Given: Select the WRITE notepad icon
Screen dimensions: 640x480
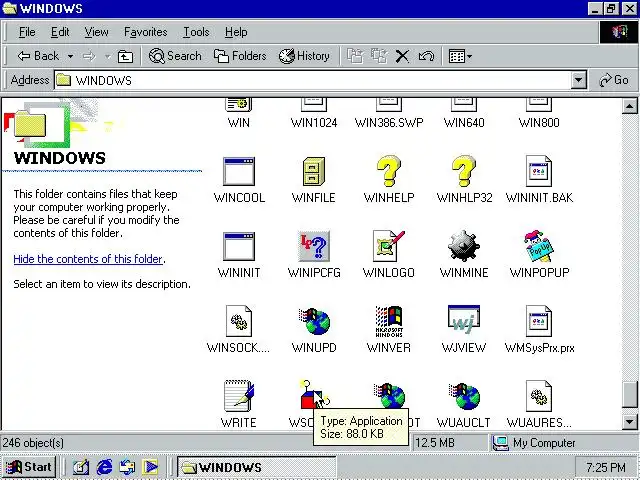Looking at the screenshot, I should pyautogui.click(x=239, y=396).
